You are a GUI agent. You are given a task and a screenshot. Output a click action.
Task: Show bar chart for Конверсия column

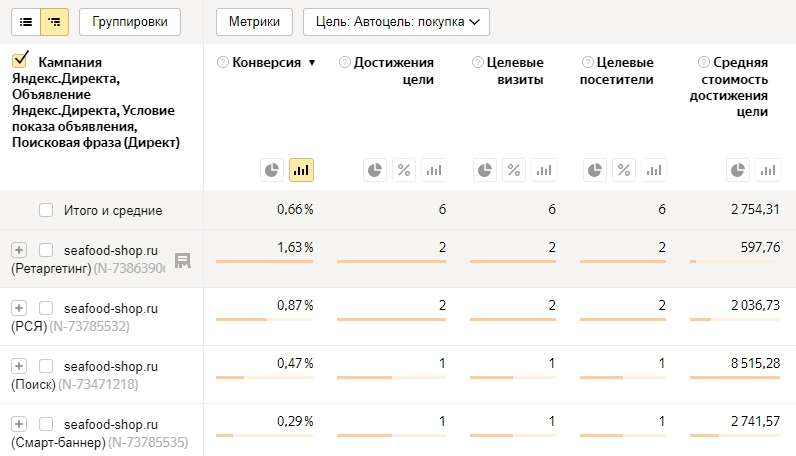[x=301, y=170]
